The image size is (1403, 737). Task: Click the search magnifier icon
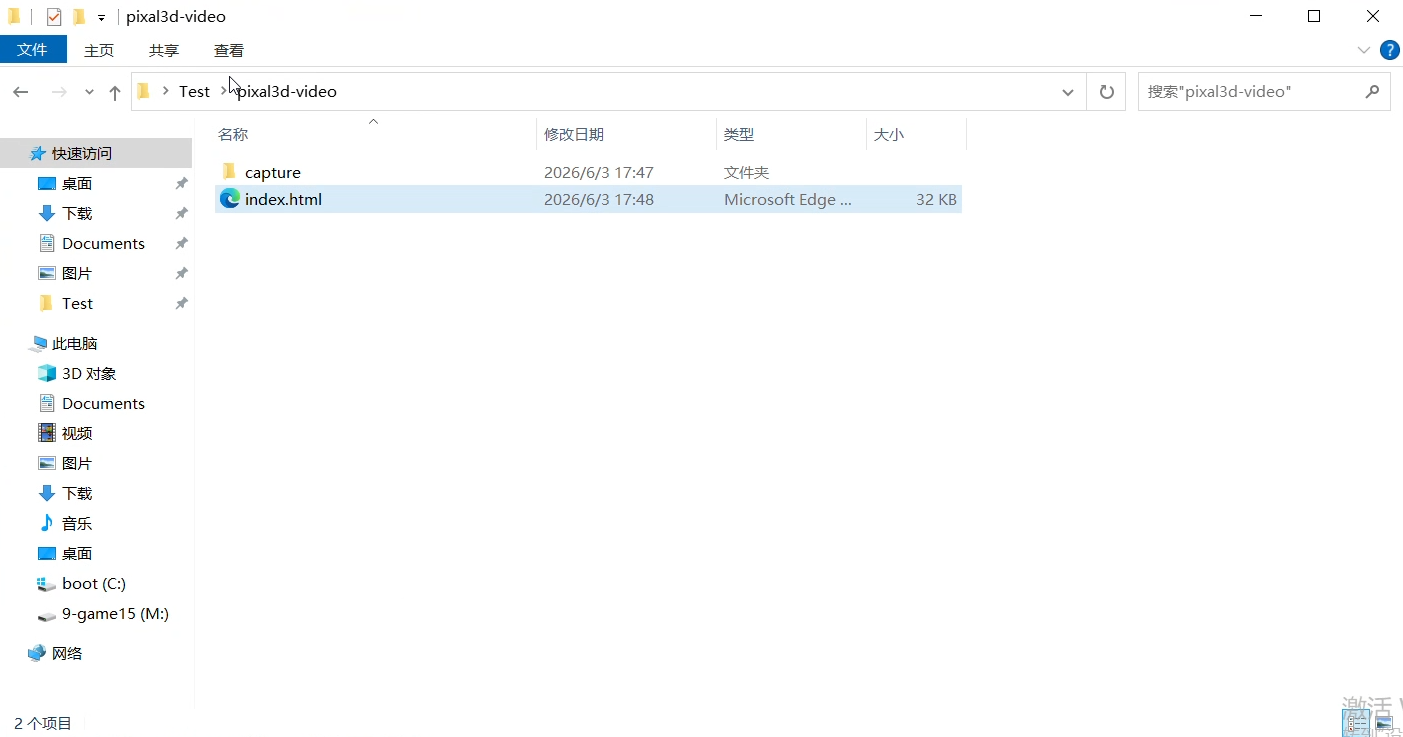point(1373,91)
